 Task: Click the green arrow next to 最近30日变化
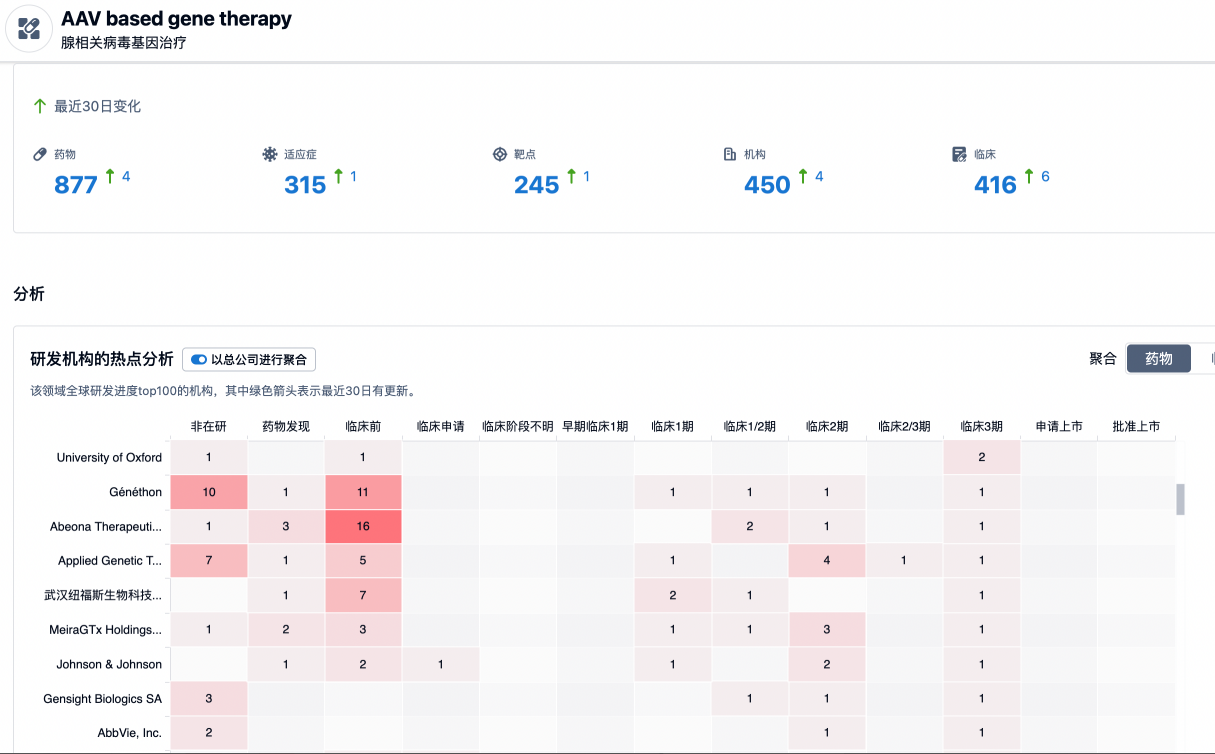(40, 106)
